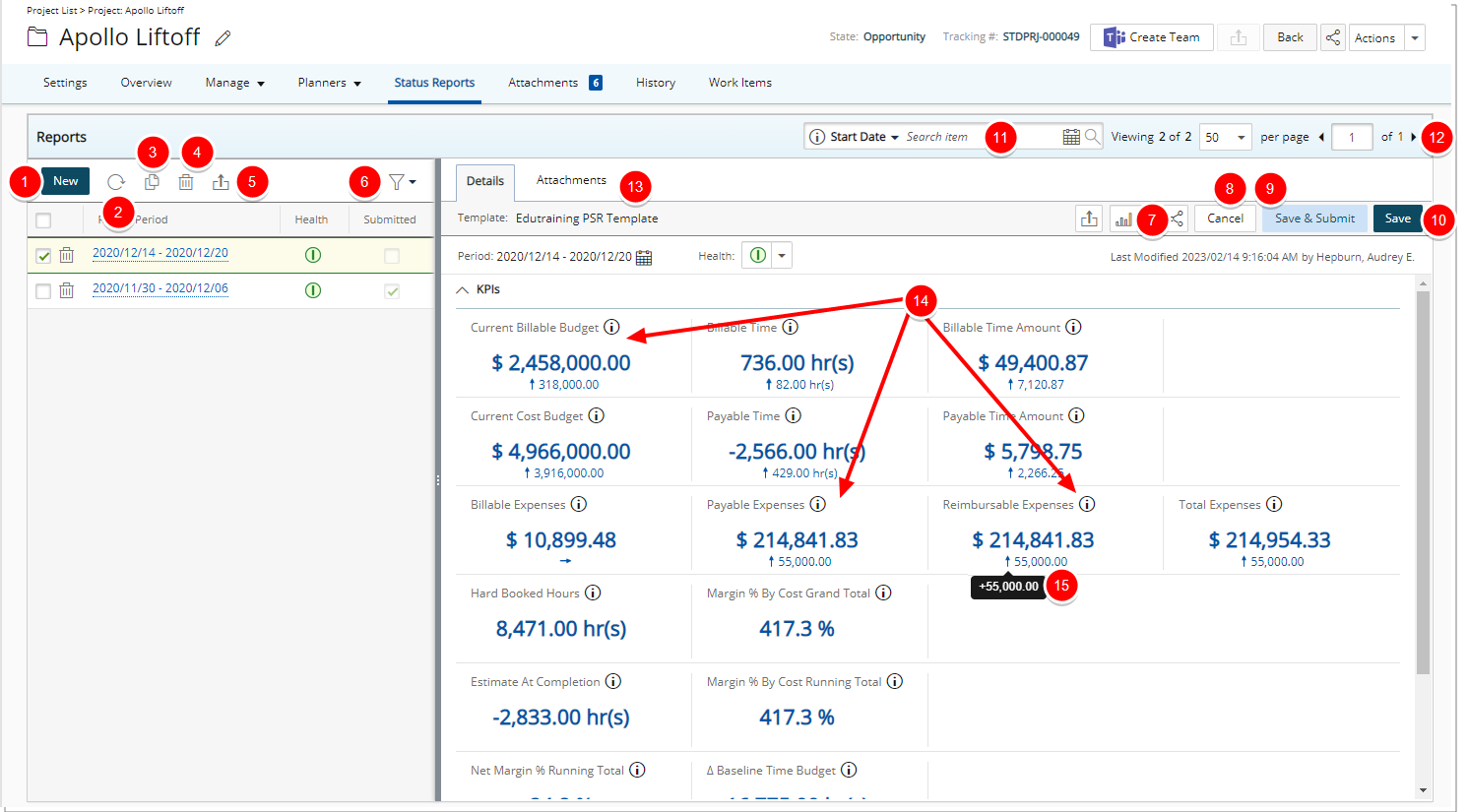Open the chart icon in the Details toolbar
1468x812 pixels.
click(x=1122, y=219)
